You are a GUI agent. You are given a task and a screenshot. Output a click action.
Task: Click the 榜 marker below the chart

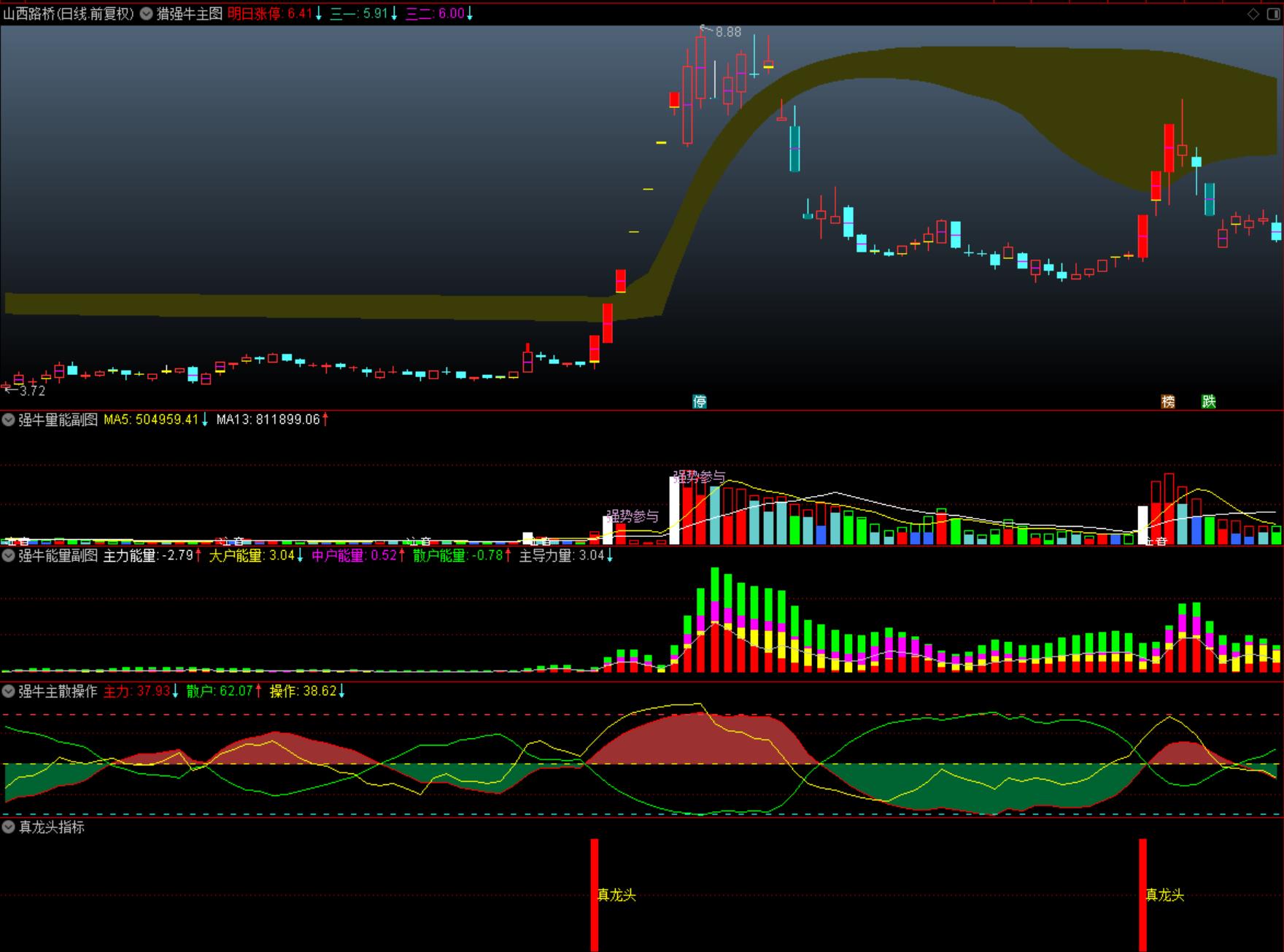[x=1168, y=401]
